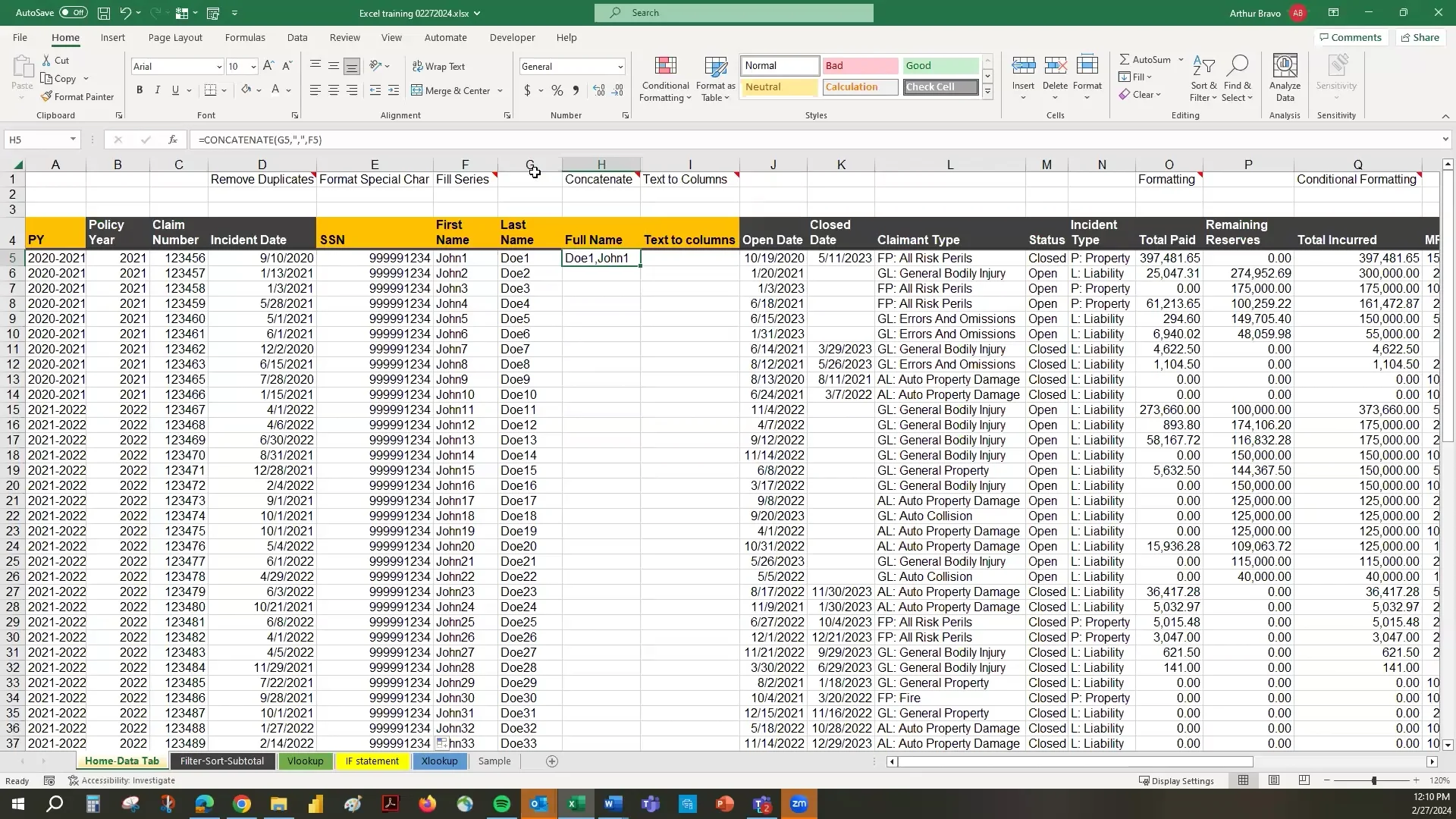Image resolution: width=1456 pixels, height=819 pixels.
Task: Apply italic formatting to selected cell
Action: click(157, 89)
